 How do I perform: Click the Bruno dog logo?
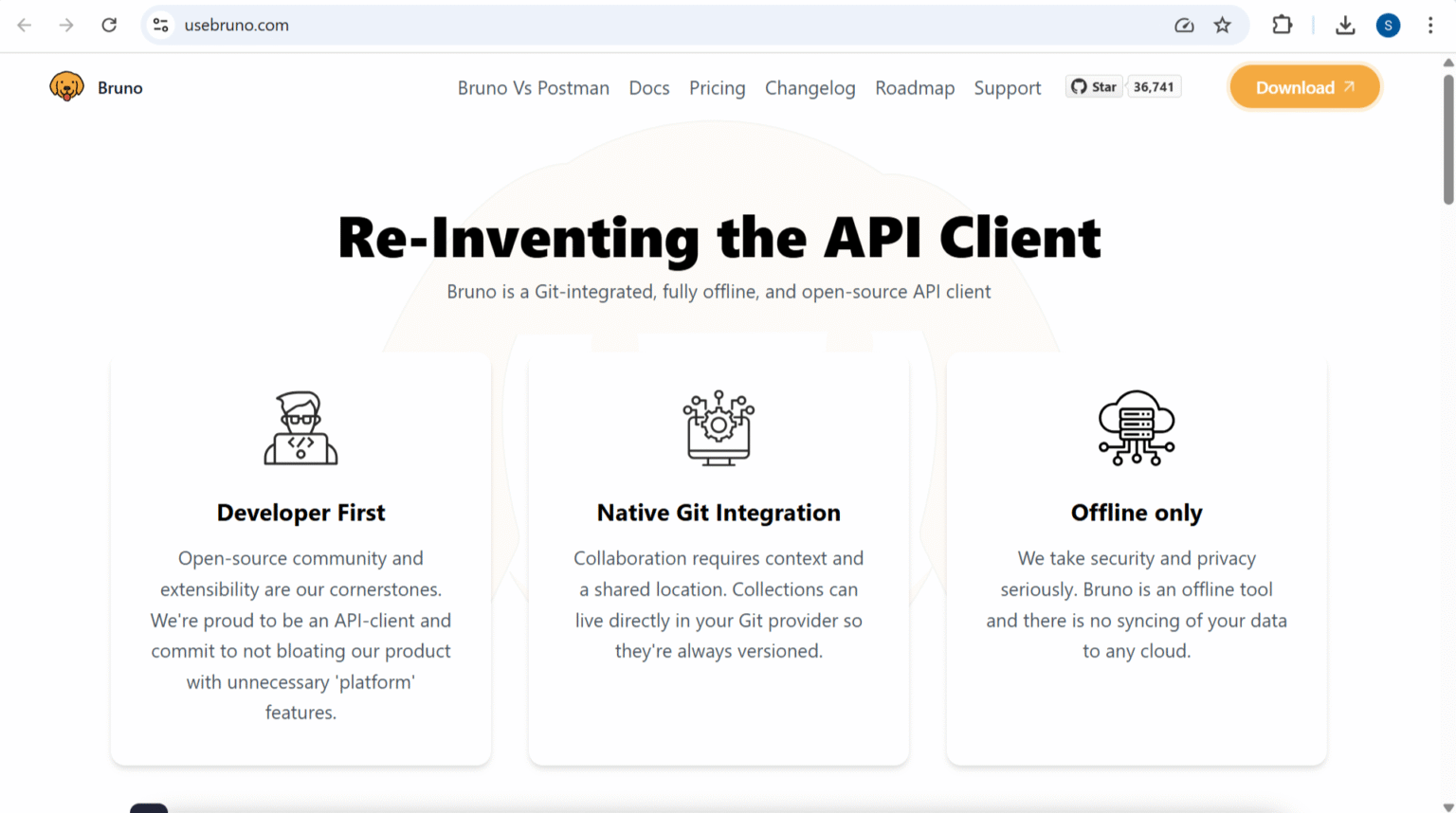65,86
